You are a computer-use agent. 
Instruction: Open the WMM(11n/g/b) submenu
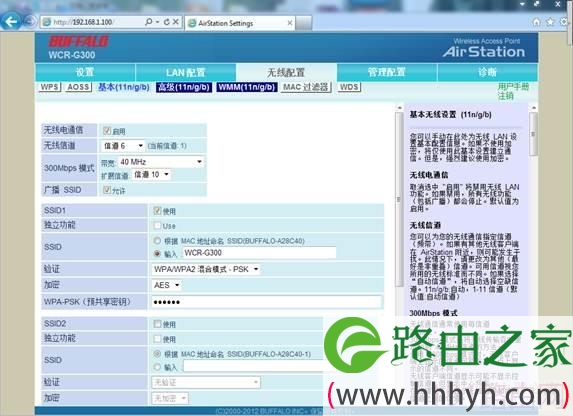pos(247,87)
